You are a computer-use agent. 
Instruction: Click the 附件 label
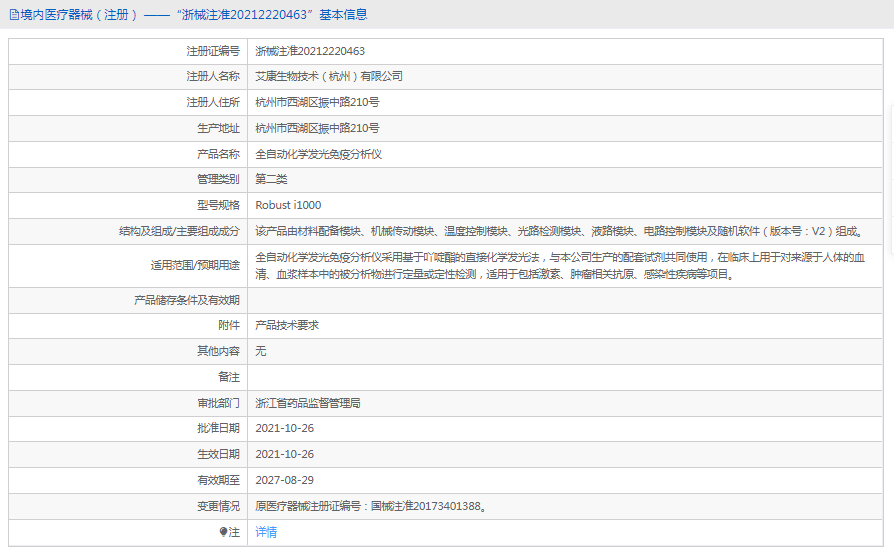[x=229, y=325]
